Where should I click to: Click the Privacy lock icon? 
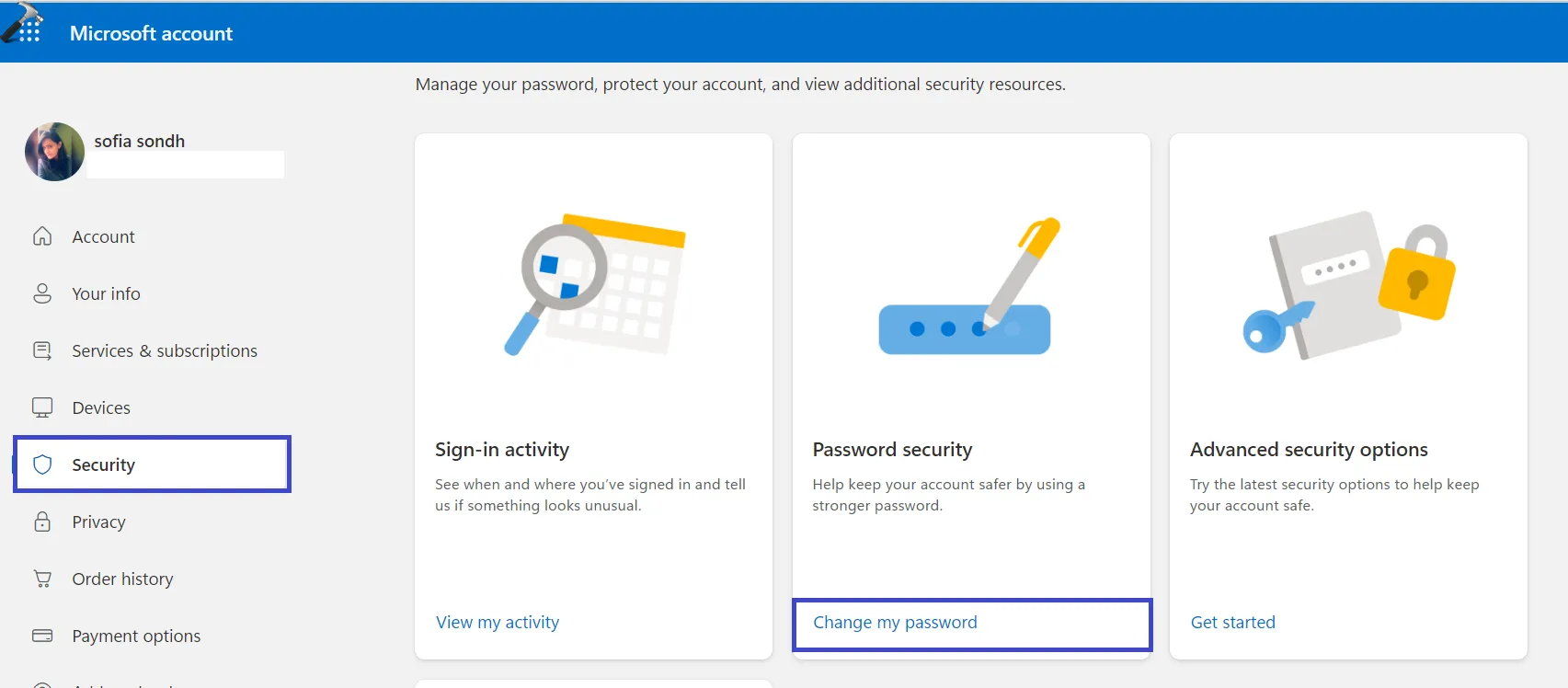42,522
